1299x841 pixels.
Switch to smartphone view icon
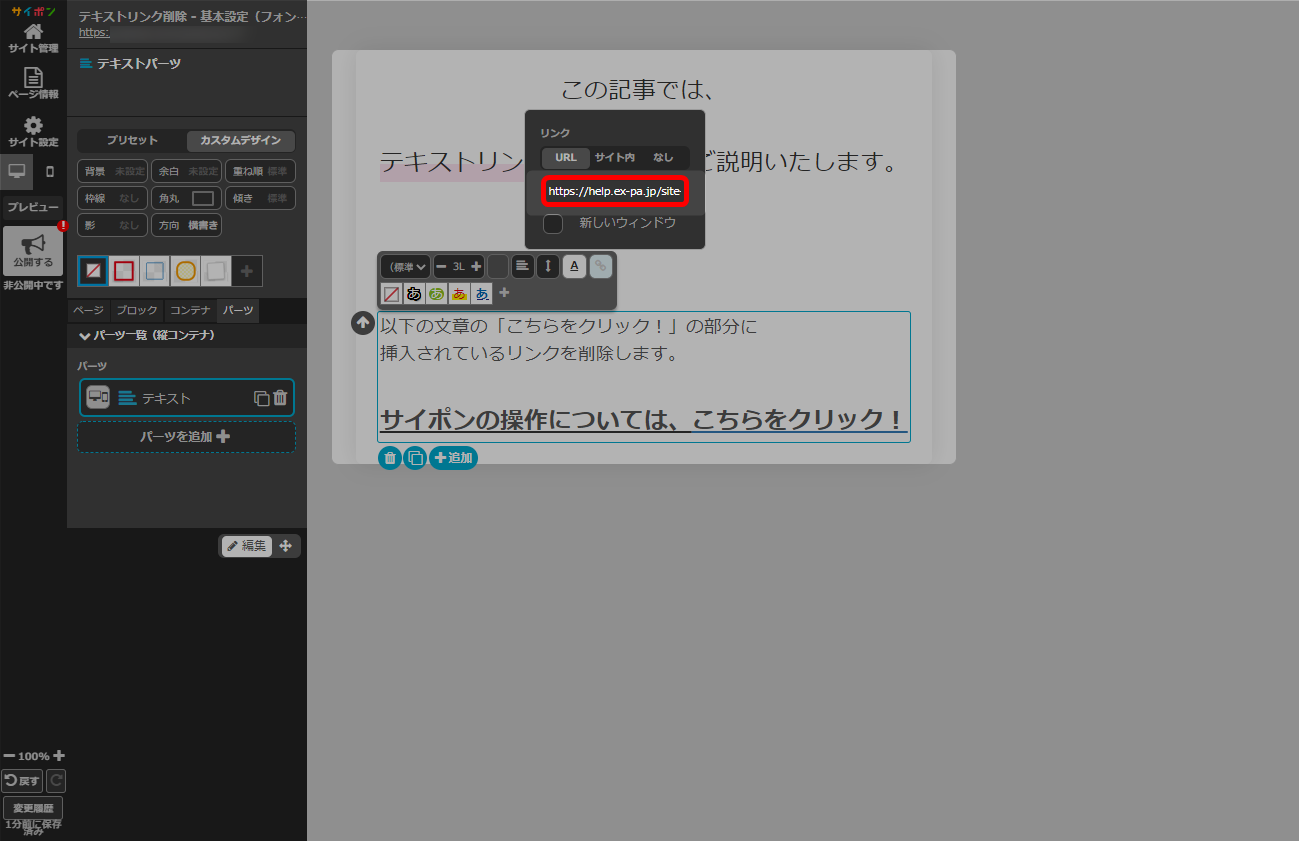pyautogui.click(x=50, y=172)
